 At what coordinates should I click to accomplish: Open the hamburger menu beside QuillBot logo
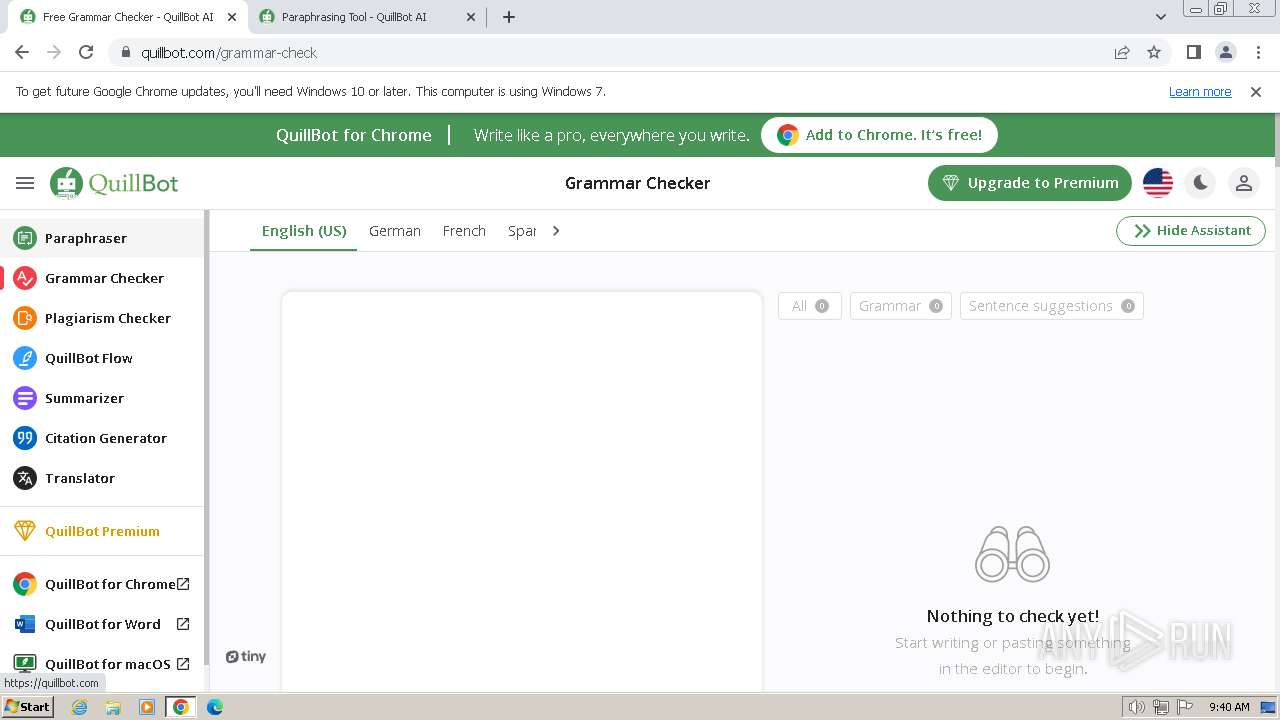pyautogui.click(x=25, y=183)
